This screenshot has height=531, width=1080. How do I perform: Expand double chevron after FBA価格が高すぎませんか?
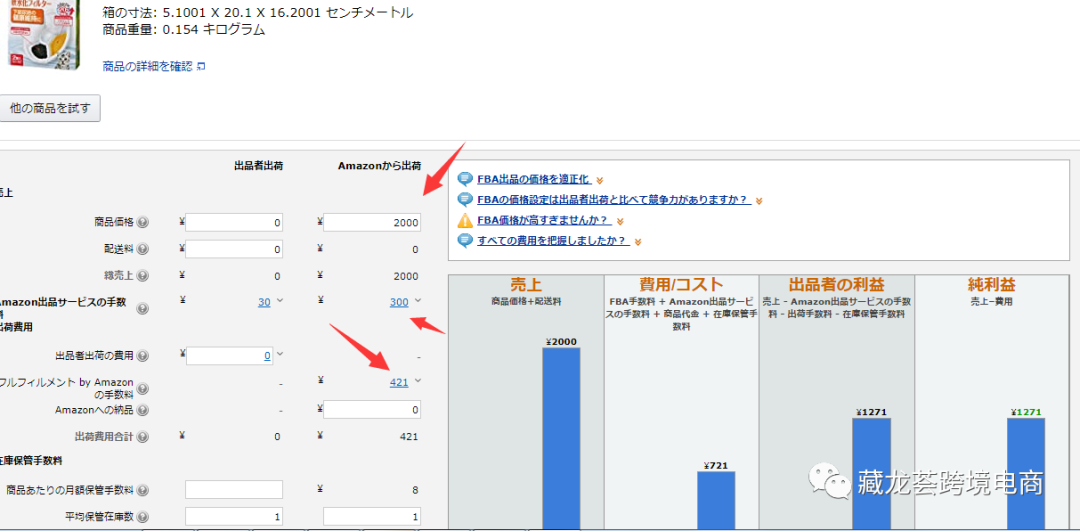(621, 221)
